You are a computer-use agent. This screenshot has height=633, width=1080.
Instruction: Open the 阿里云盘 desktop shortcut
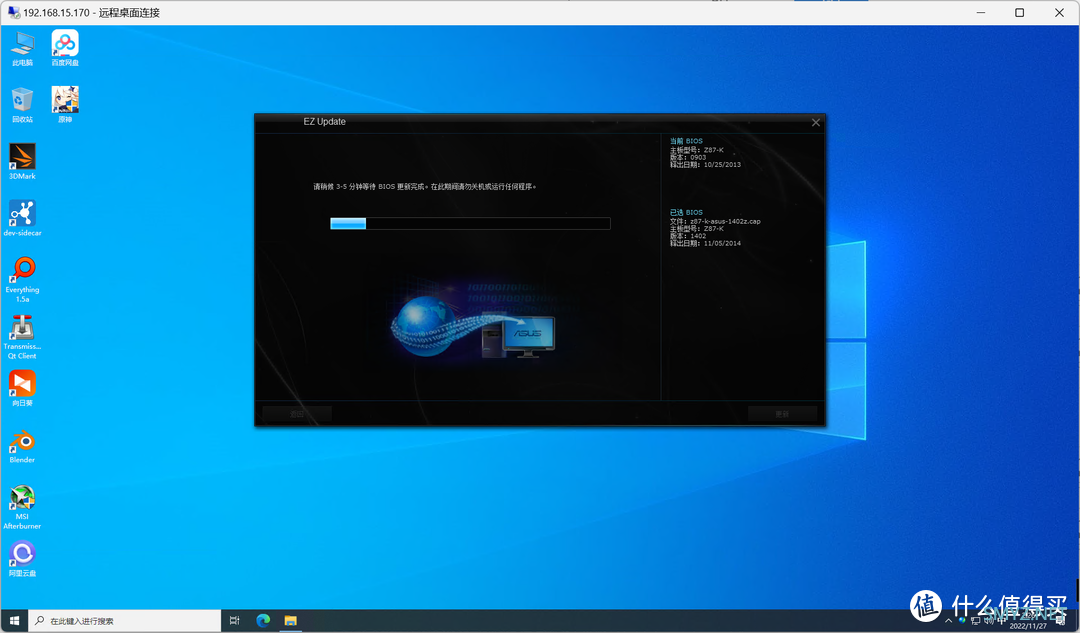22,559
